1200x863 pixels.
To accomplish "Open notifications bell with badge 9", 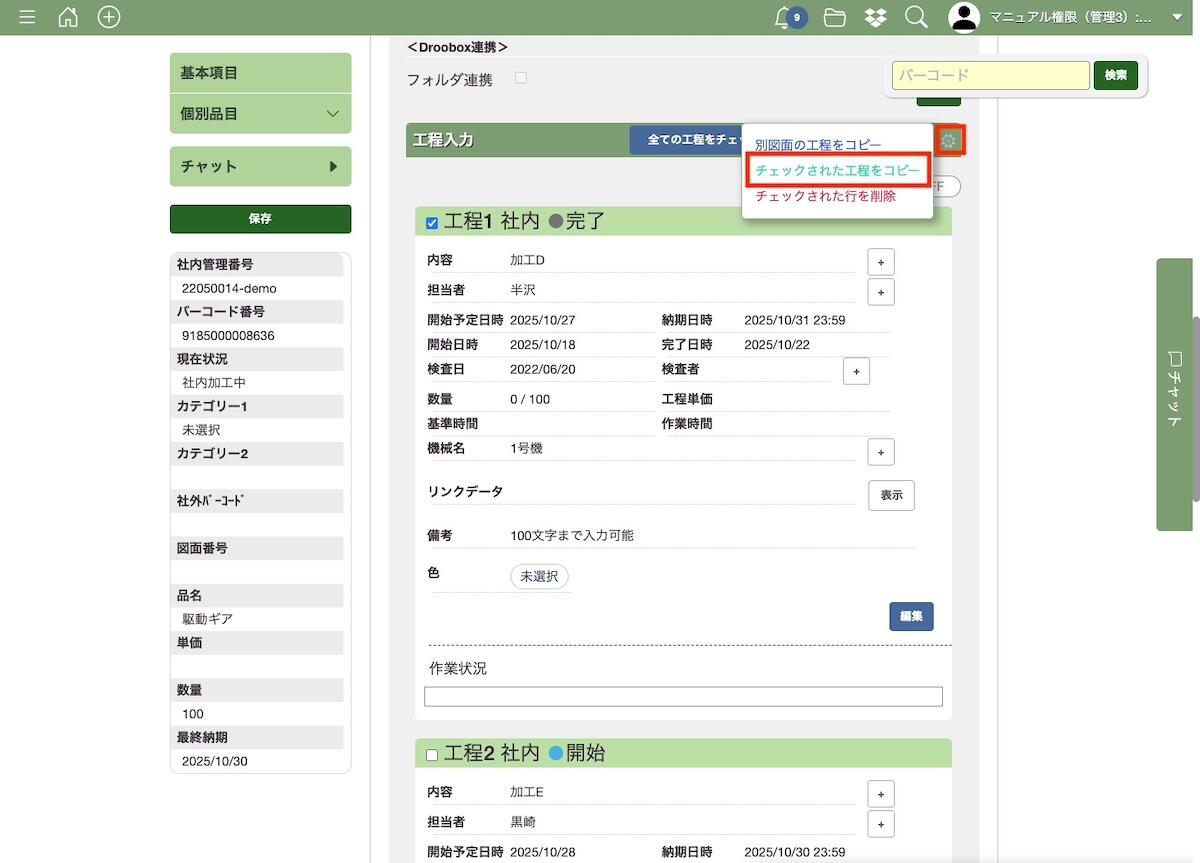I will (786, 17).
